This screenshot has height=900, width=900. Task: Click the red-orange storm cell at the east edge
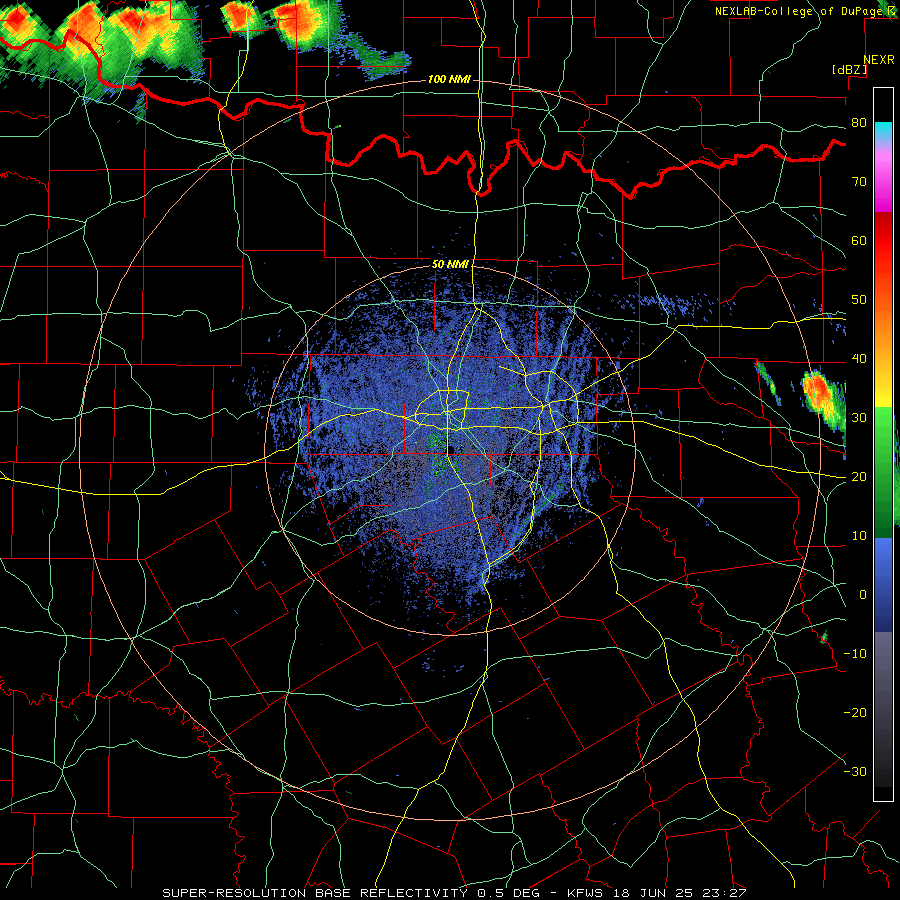tap(824, 398)
